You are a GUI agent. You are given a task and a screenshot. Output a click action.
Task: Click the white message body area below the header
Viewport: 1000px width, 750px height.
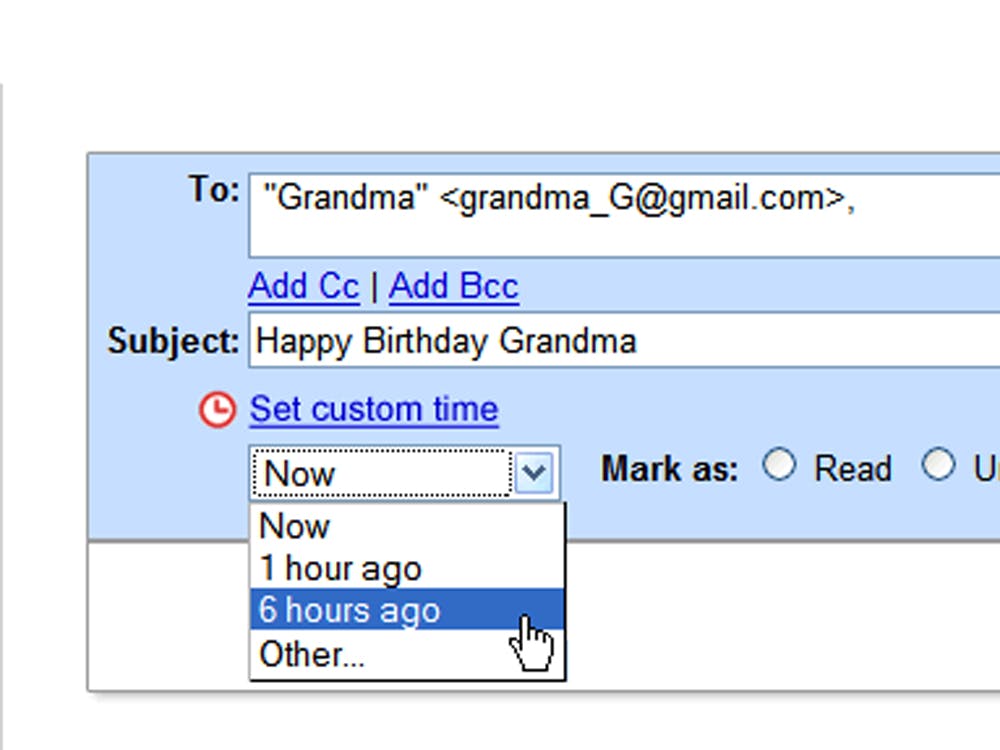782,616
